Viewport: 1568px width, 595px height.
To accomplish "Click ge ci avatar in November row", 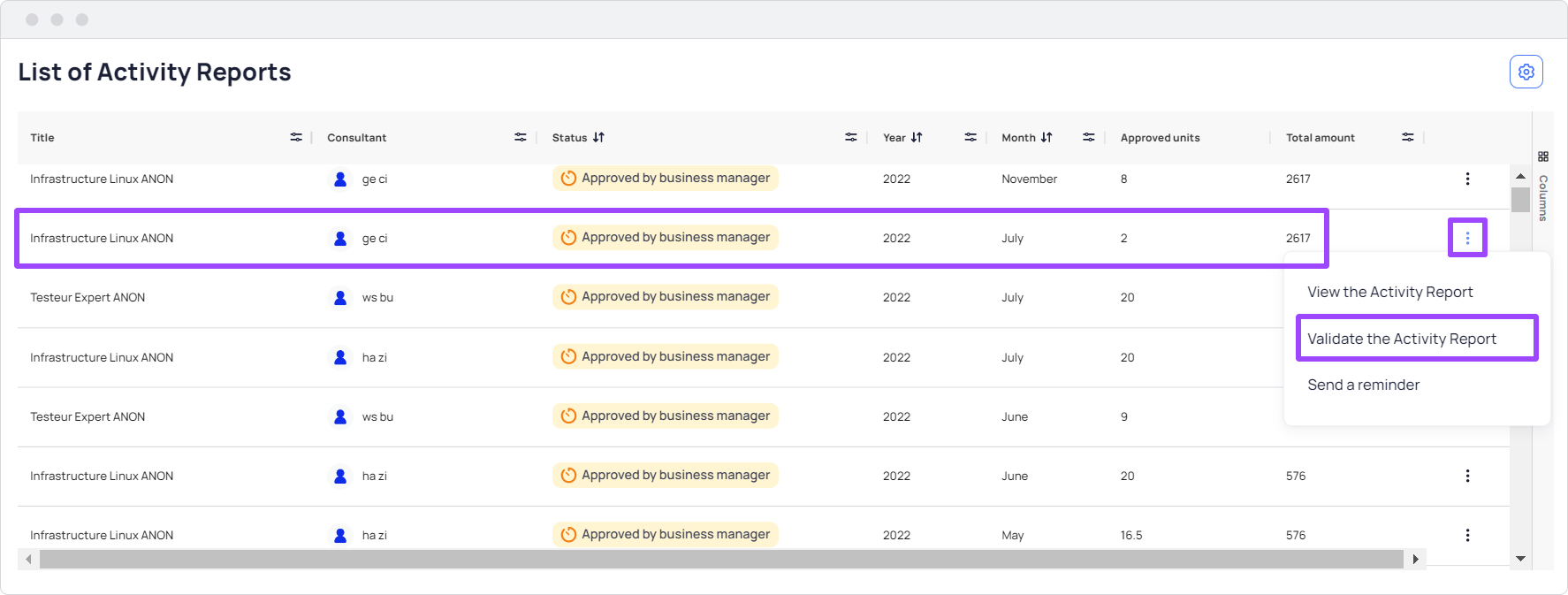I will pos(340,179).
